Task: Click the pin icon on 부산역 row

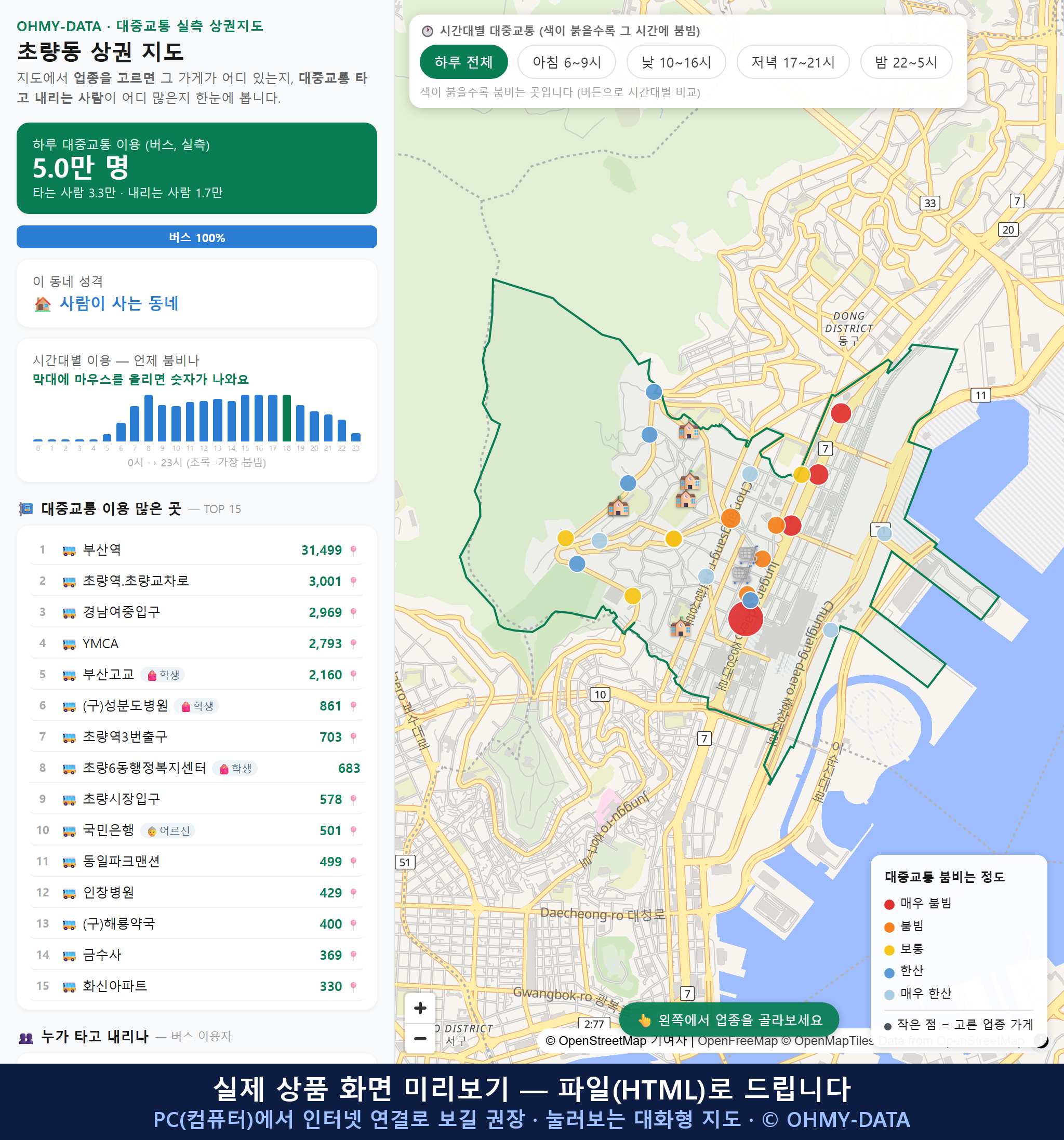Action: pyautogui.click(x=353, y=551)
